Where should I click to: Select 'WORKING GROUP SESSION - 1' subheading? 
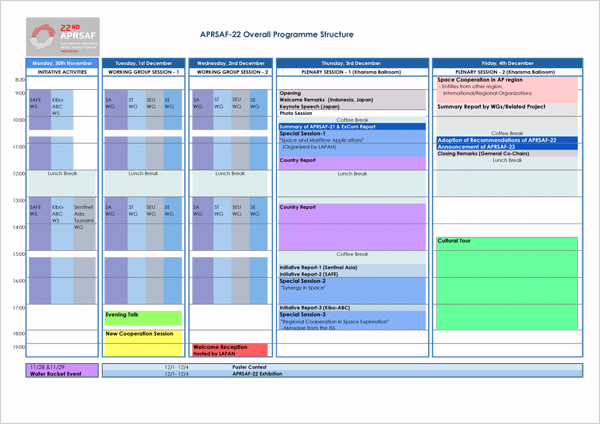click(143, 72)
